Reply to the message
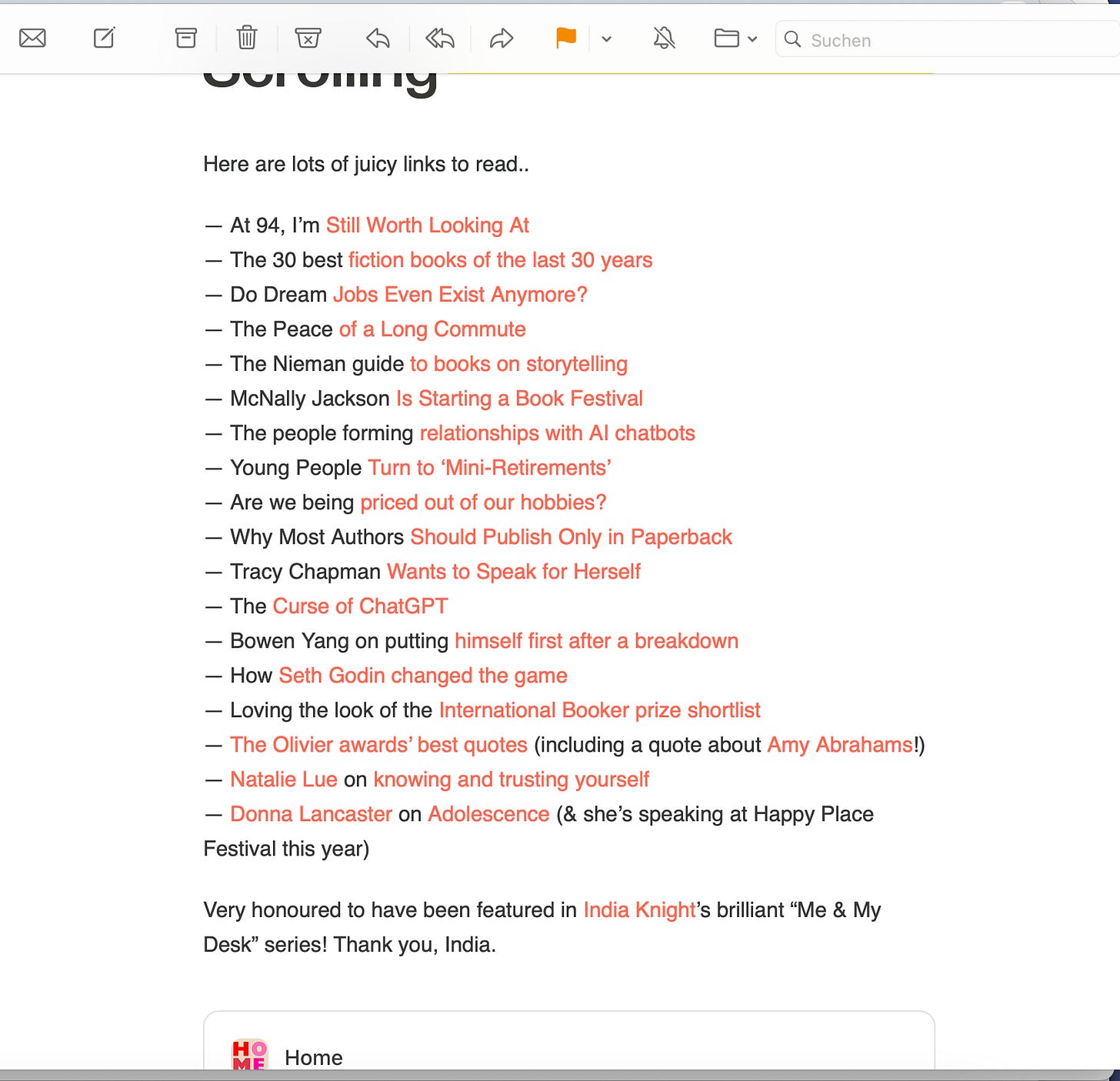 coord(378,38)
